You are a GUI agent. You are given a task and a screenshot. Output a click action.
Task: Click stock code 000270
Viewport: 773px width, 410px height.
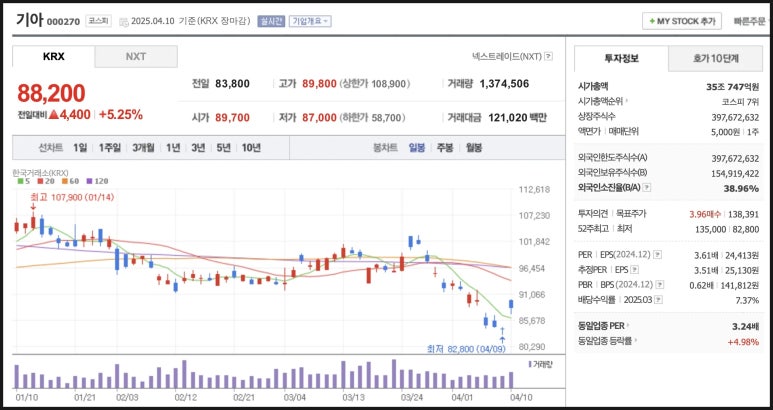[63, 22]
